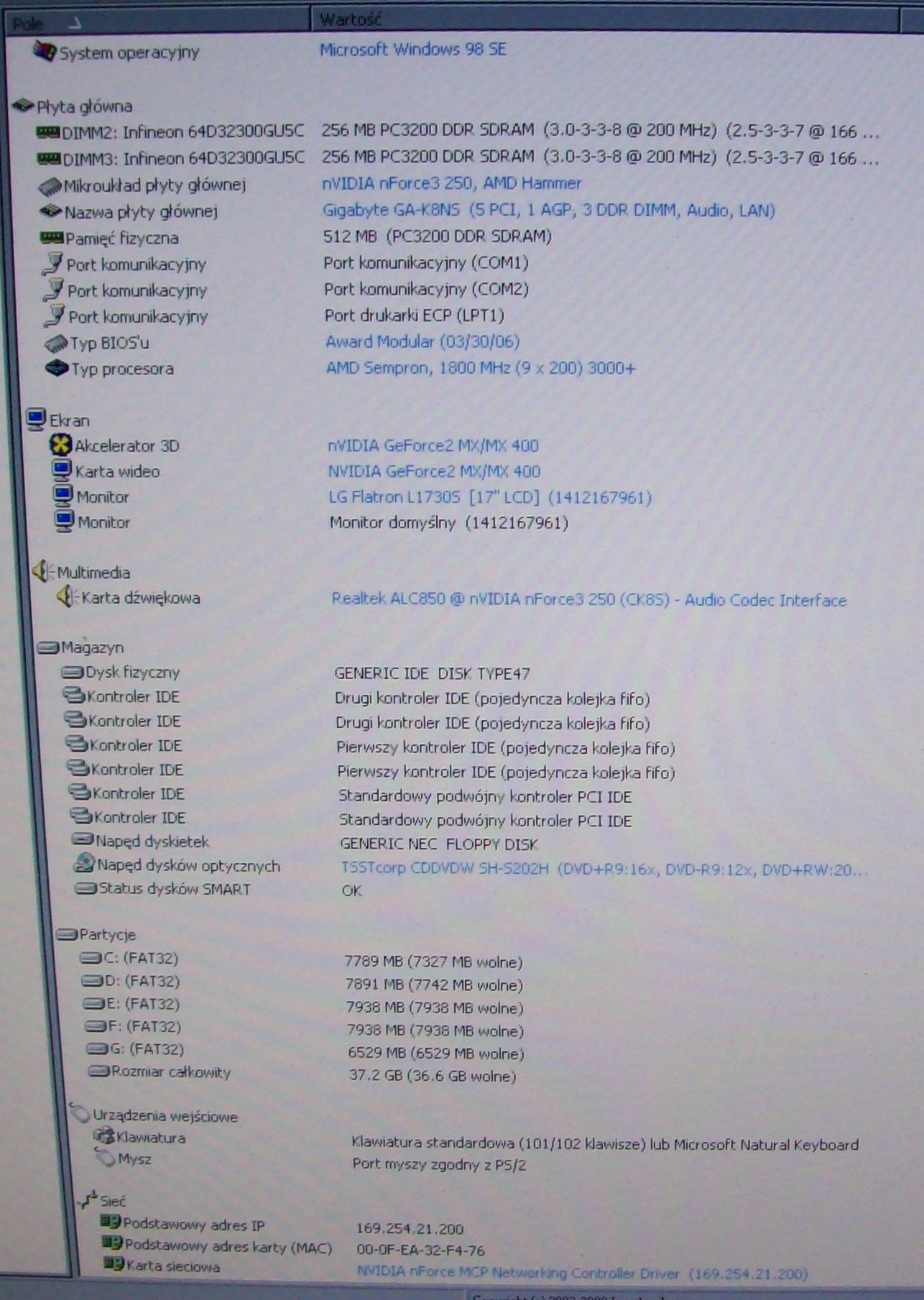Screen dimensions: 924x1300
Task: Open the LG Flatron L1730S monitor link
Action: pos(490,497)
